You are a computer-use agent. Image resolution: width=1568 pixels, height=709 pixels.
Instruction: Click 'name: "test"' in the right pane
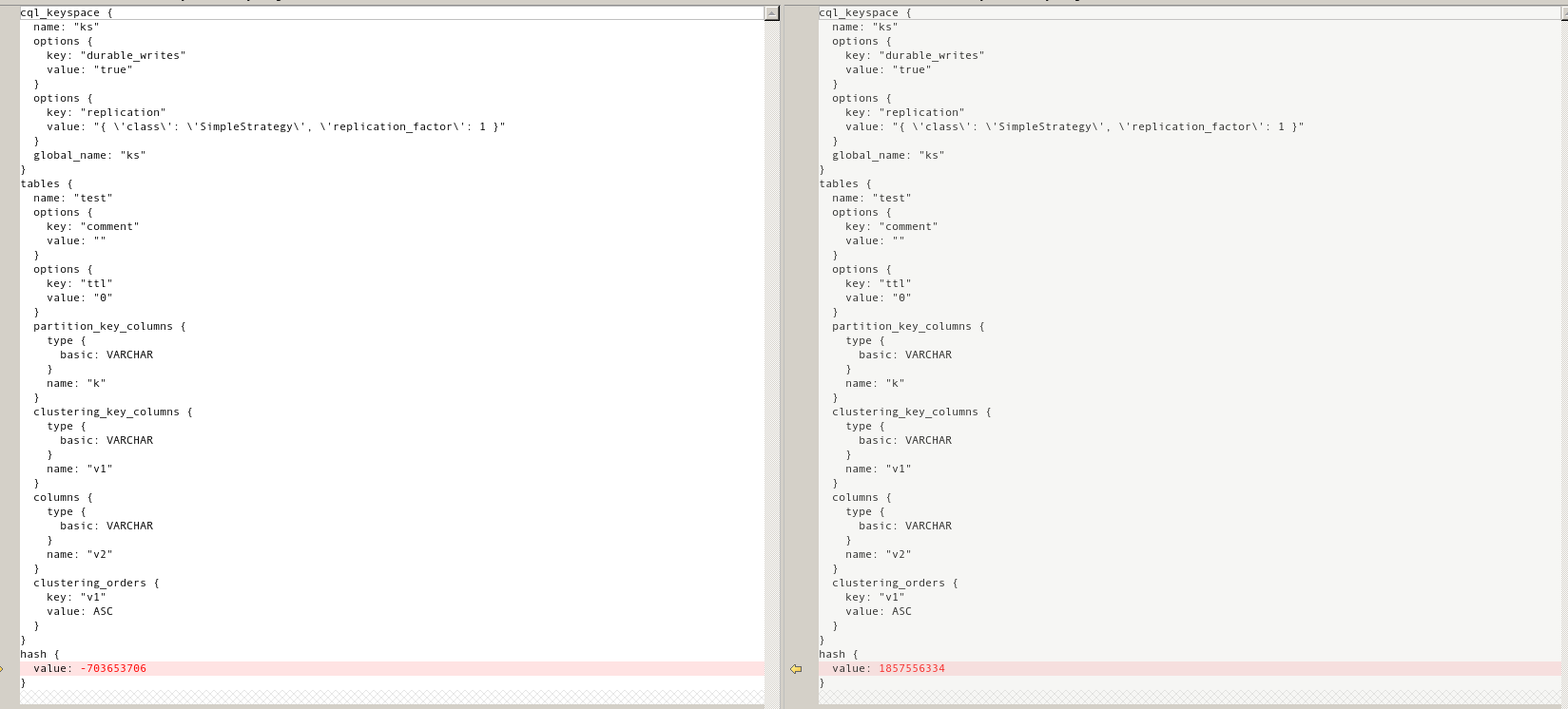(871, 199)
